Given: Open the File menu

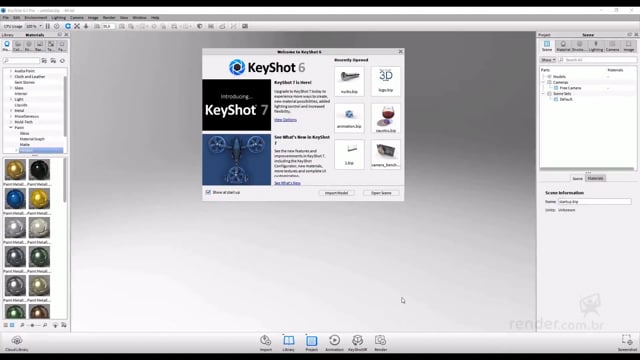Looking at the screenshot, I should 6,18.
